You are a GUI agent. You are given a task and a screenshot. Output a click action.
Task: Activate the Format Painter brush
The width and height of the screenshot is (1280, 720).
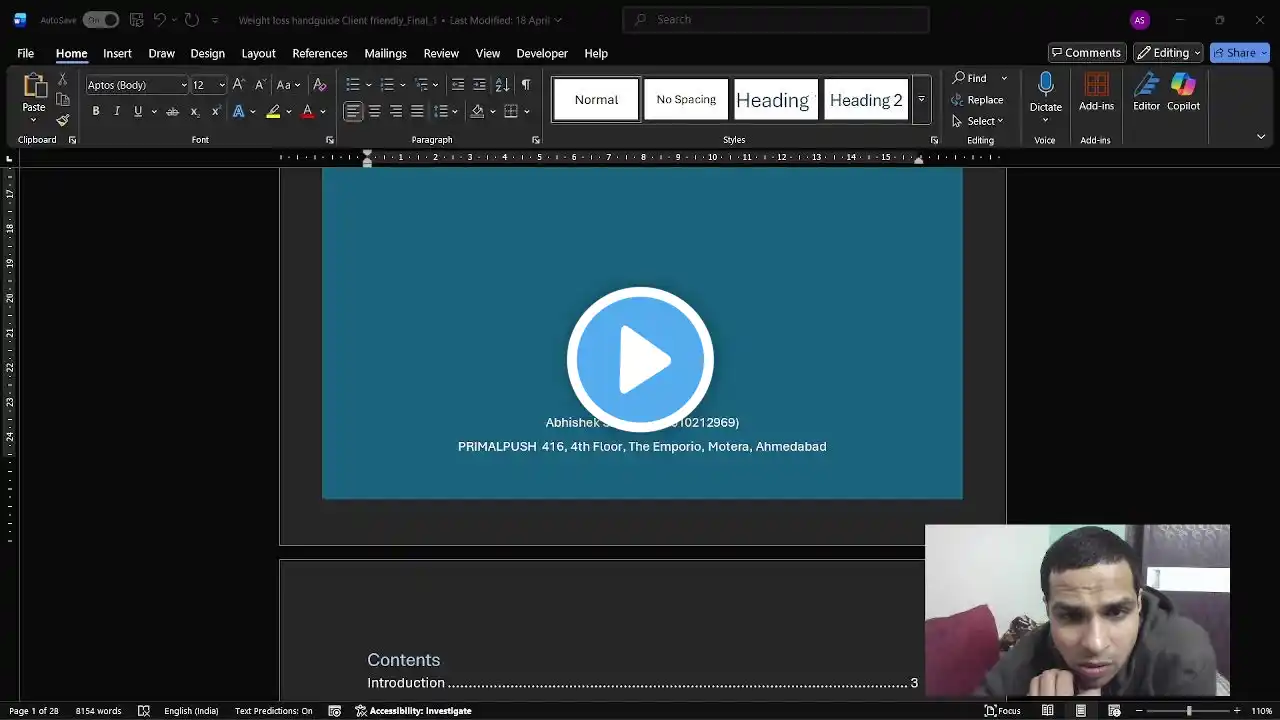[x=62, y=120]
